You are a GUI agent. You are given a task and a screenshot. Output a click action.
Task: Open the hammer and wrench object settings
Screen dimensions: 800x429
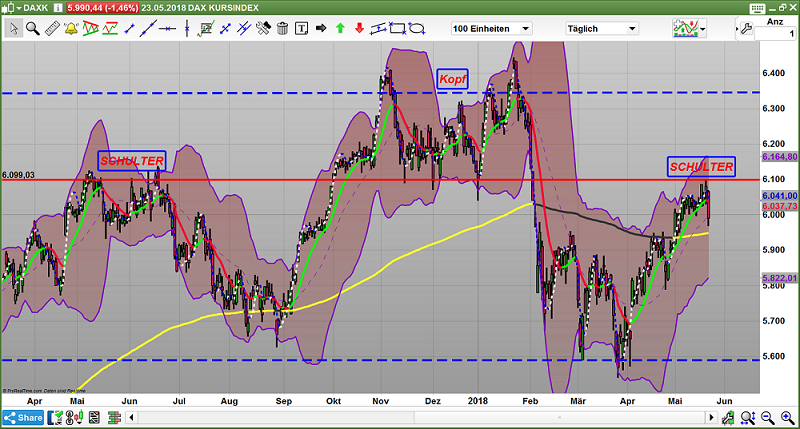tap(263, 29)
